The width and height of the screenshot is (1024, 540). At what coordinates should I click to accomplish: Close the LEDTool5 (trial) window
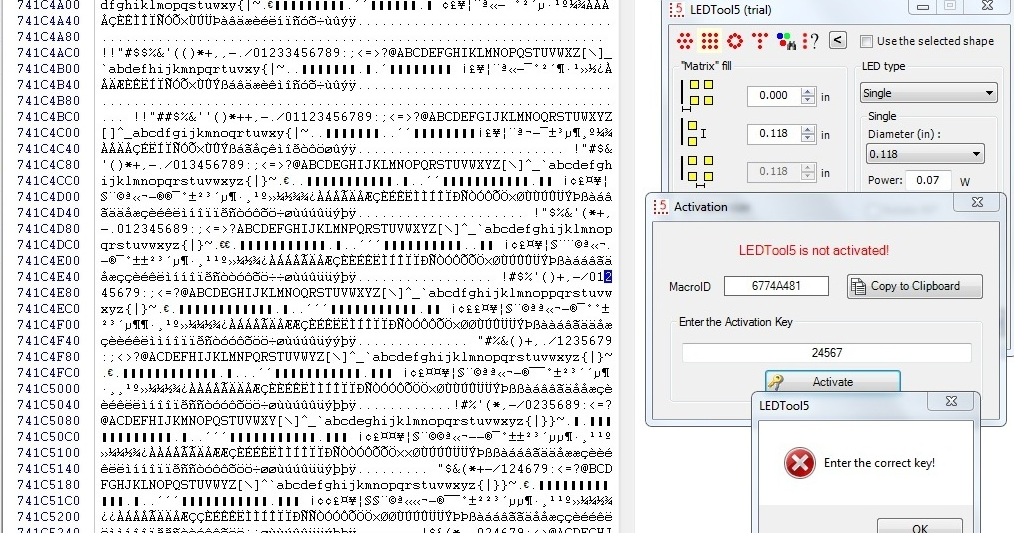(x=987, y=6)
